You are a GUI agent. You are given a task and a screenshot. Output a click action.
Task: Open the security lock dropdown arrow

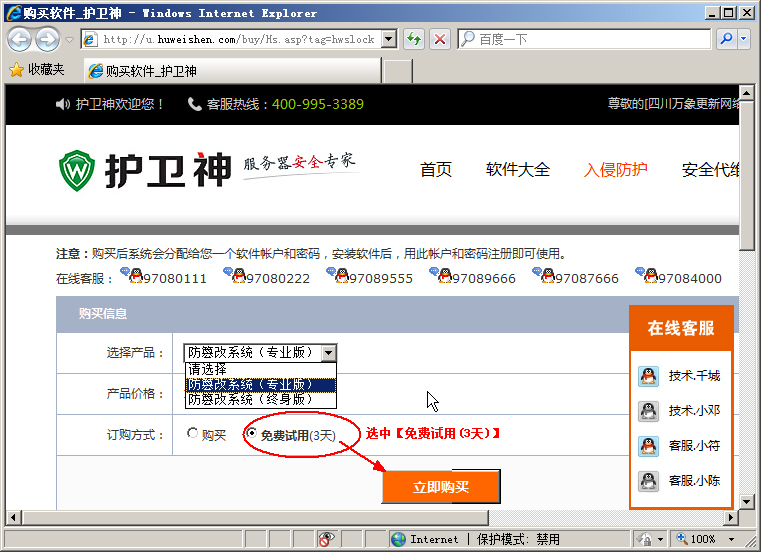pyautogui.click(x=660, y=539)
